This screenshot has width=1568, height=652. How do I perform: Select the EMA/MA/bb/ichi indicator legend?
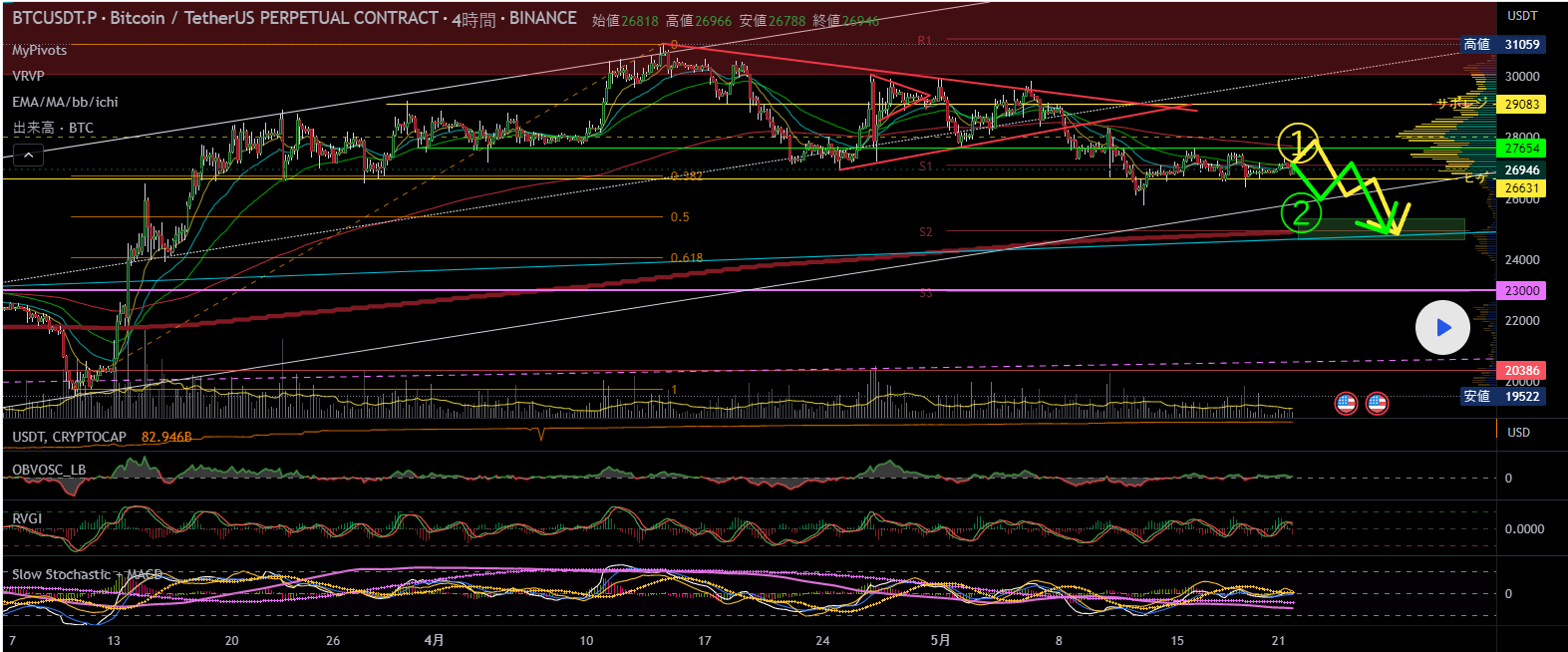65,102
